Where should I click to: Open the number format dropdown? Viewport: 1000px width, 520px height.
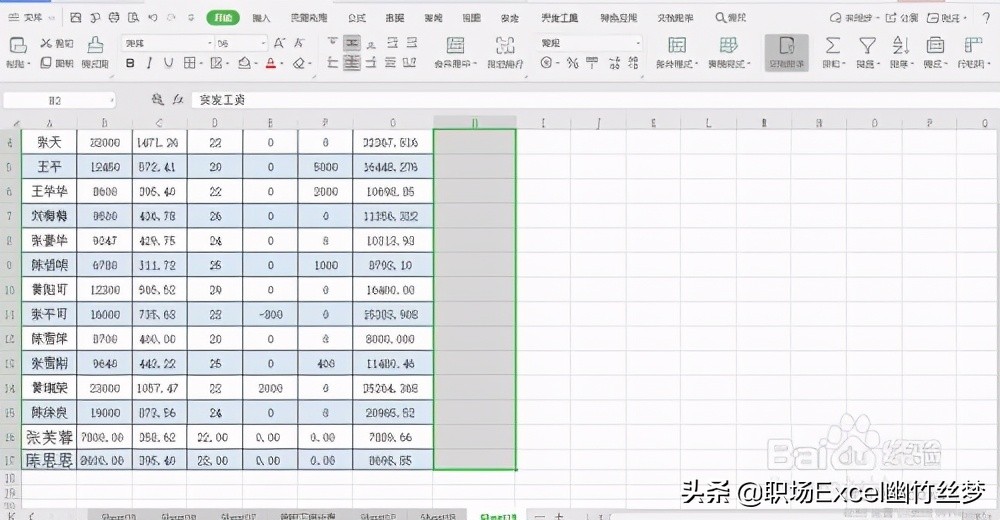(638, 43)
